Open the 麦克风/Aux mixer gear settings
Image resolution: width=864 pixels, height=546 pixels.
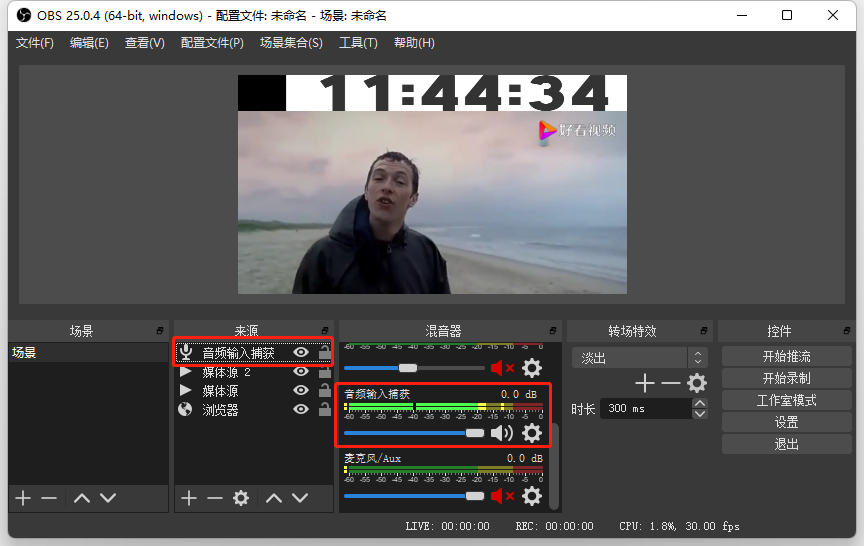tap(532, 496)
